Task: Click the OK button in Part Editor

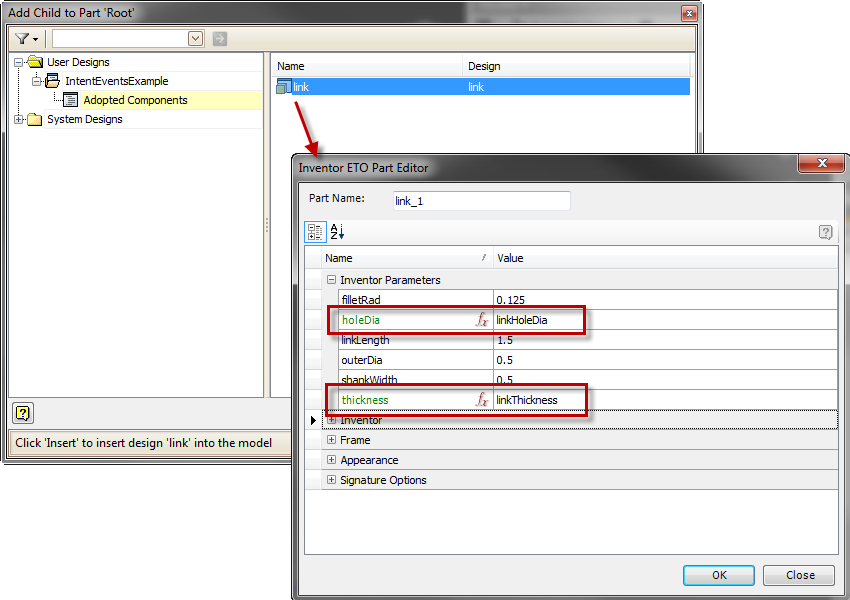Action: [x=719, y=575]
